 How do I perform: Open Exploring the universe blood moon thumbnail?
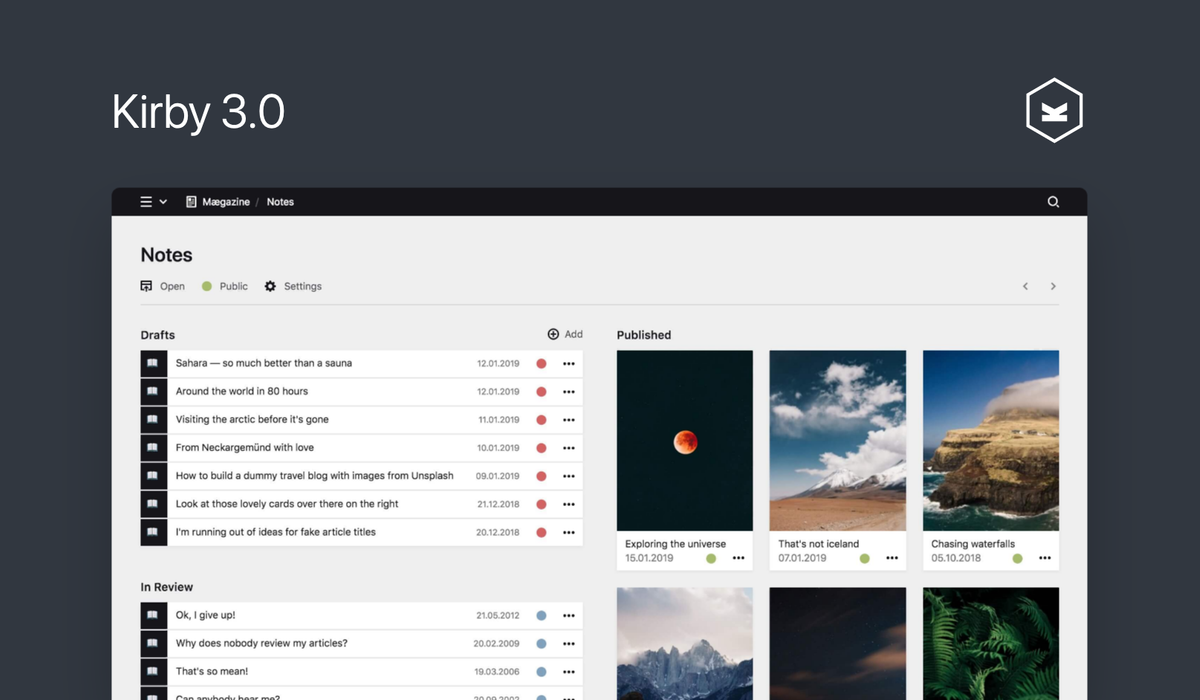pos(685,440)
